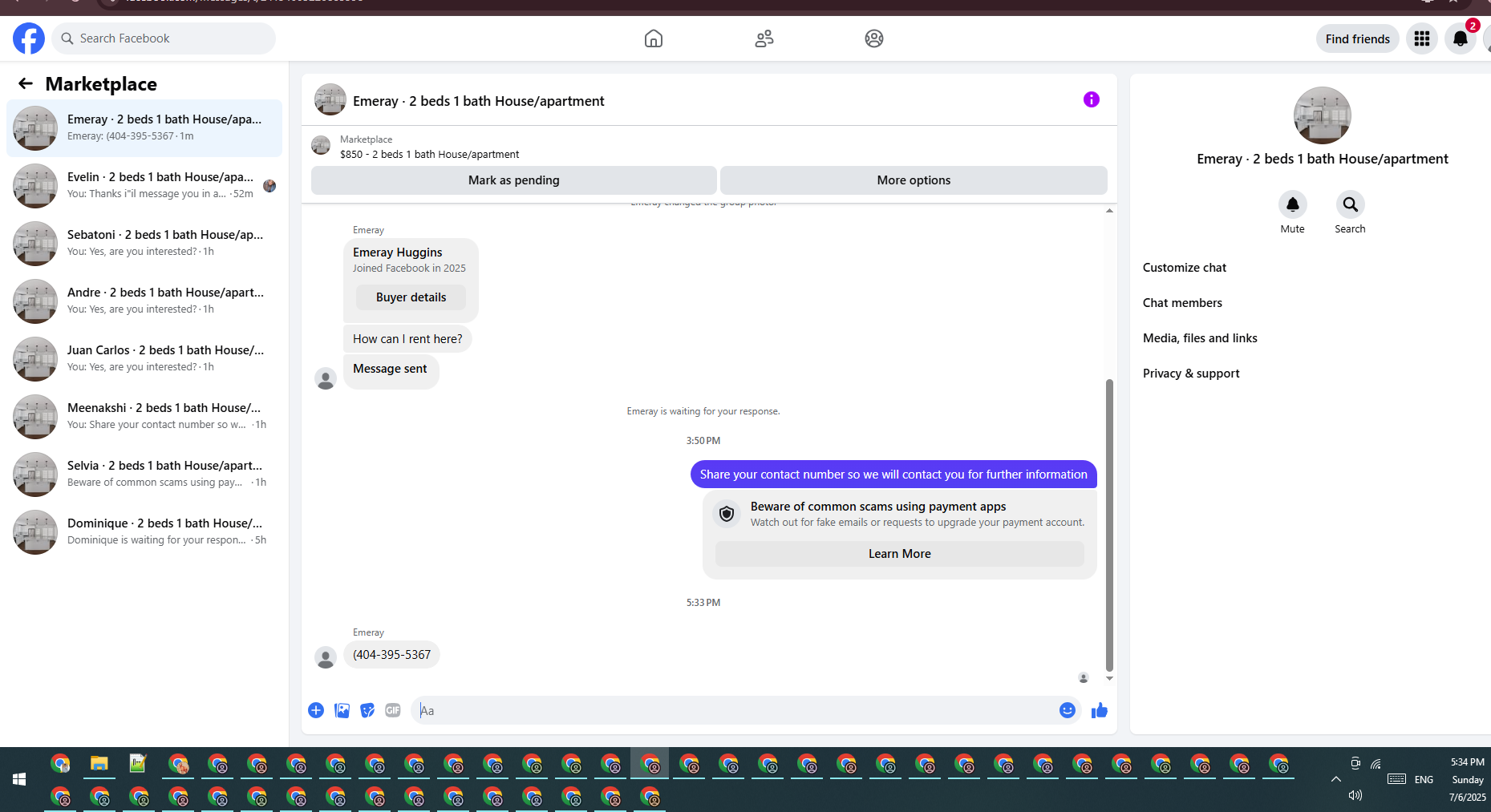Open the Juan Carlos conversation
Screen dimensions: 1491x812
pos(144,359)
